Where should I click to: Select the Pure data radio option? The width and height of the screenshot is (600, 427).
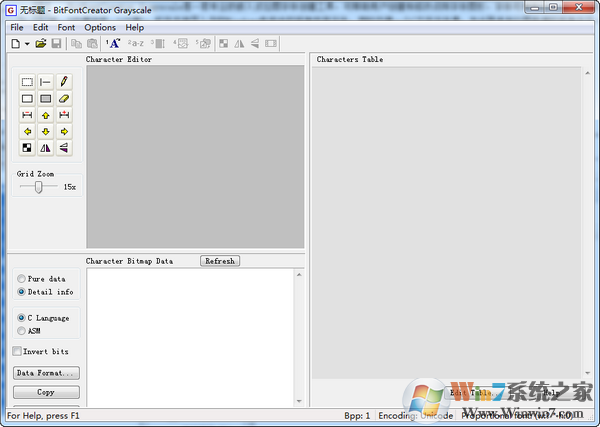coord(22,279)
